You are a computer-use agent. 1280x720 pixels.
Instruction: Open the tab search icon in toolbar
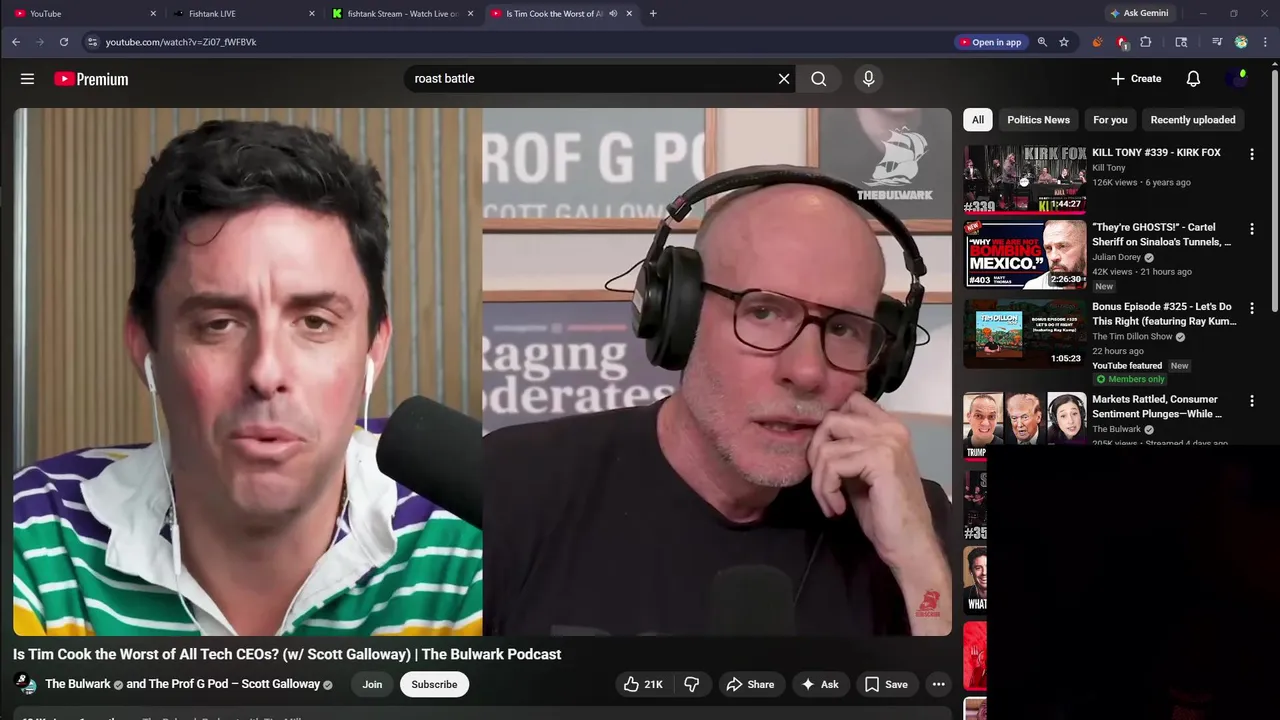1181,42
